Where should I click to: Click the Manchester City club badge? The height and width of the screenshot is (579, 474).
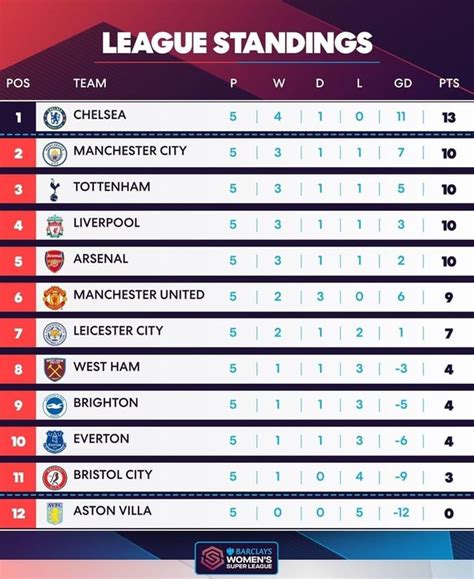coord(55,154)
